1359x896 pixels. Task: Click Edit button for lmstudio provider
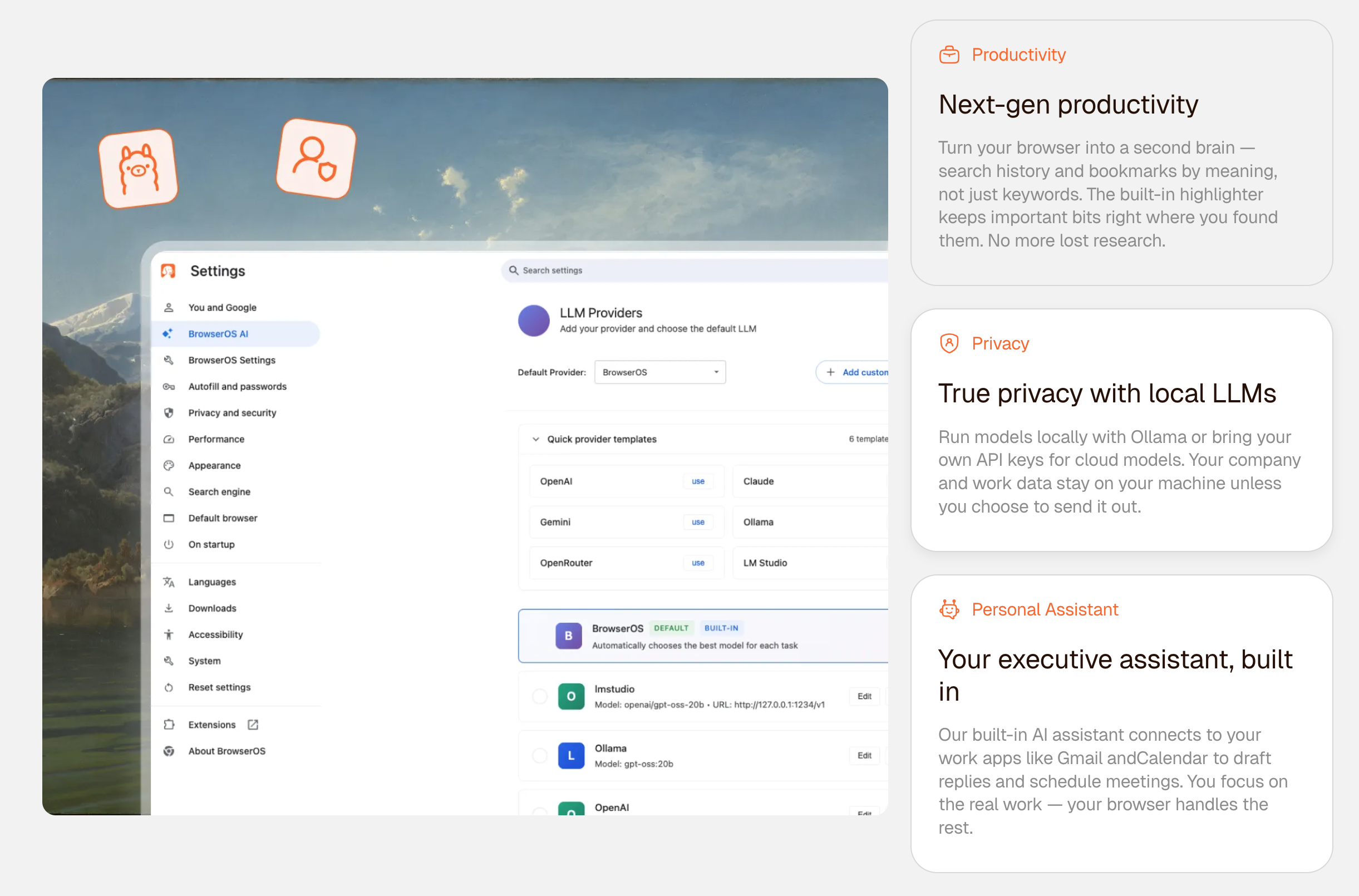coord(864,696)
